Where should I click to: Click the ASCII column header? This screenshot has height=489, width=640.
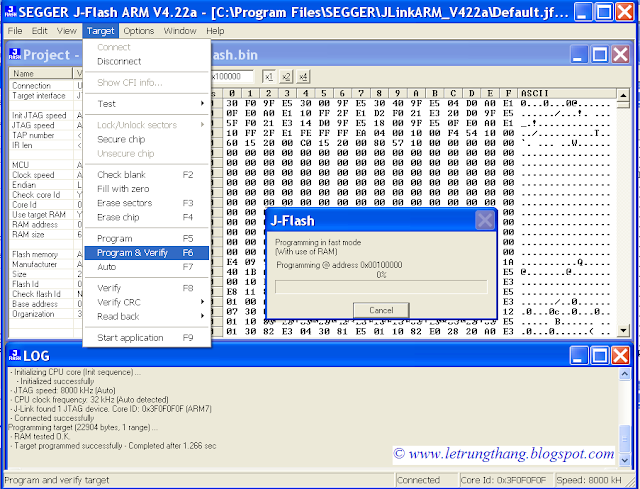(x=567, y=93)
